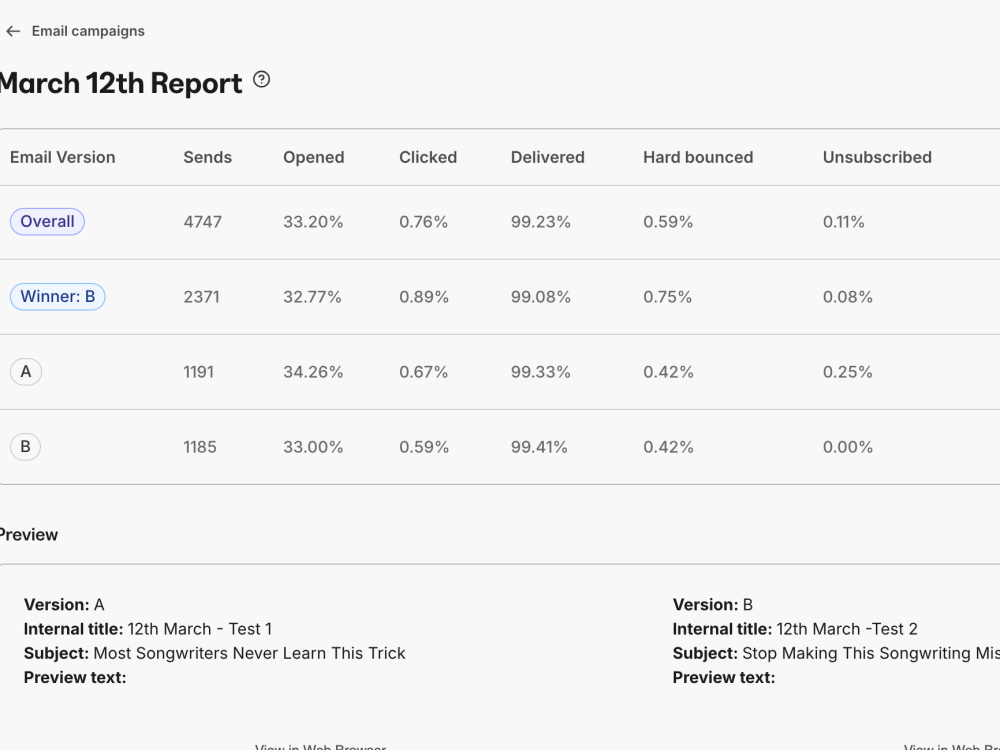Screen dimensions: 1000x750
Task: Click version A's 34.26% opened rate
Action: point(313,372)
